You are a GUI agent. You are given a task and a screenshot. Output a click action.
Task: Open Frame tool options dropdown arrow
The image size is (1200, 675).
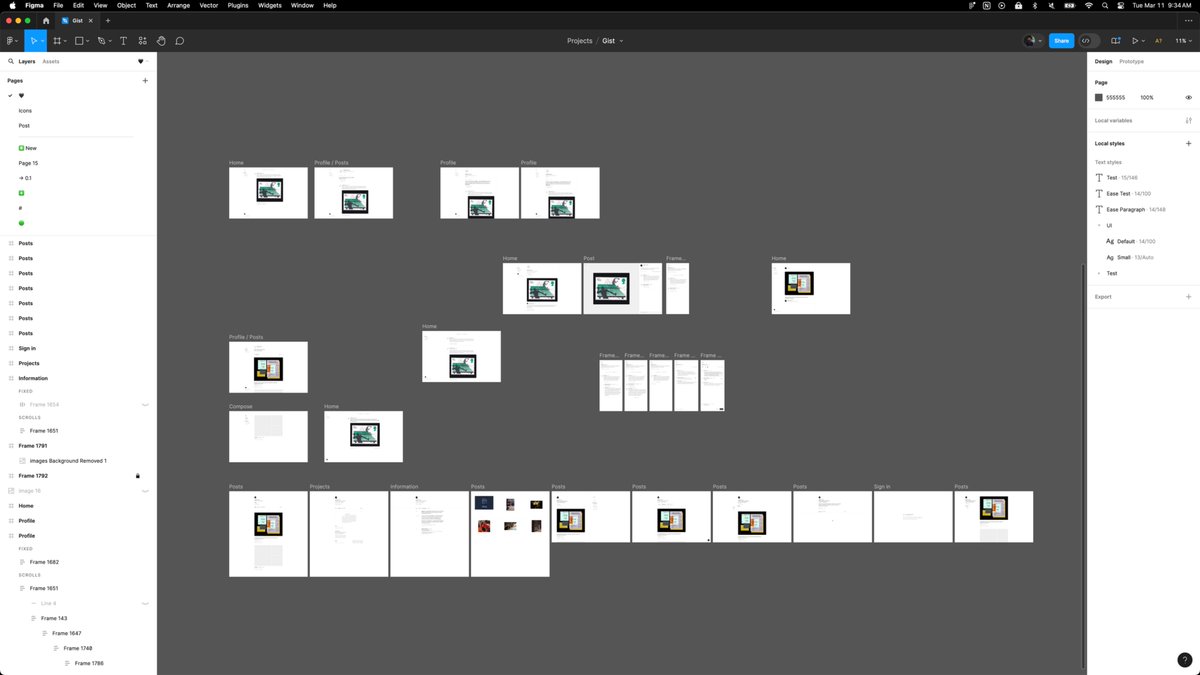point(66,42)
